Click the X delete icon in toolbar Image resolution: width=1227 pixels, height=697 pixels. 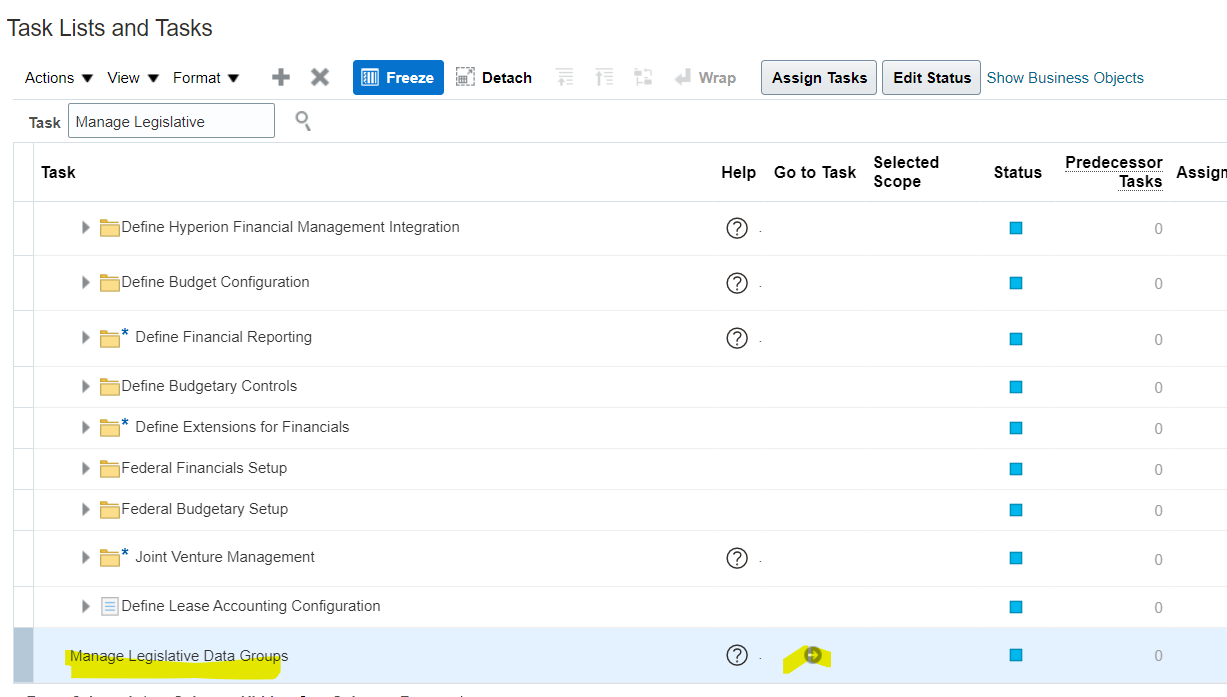point(320,77)
